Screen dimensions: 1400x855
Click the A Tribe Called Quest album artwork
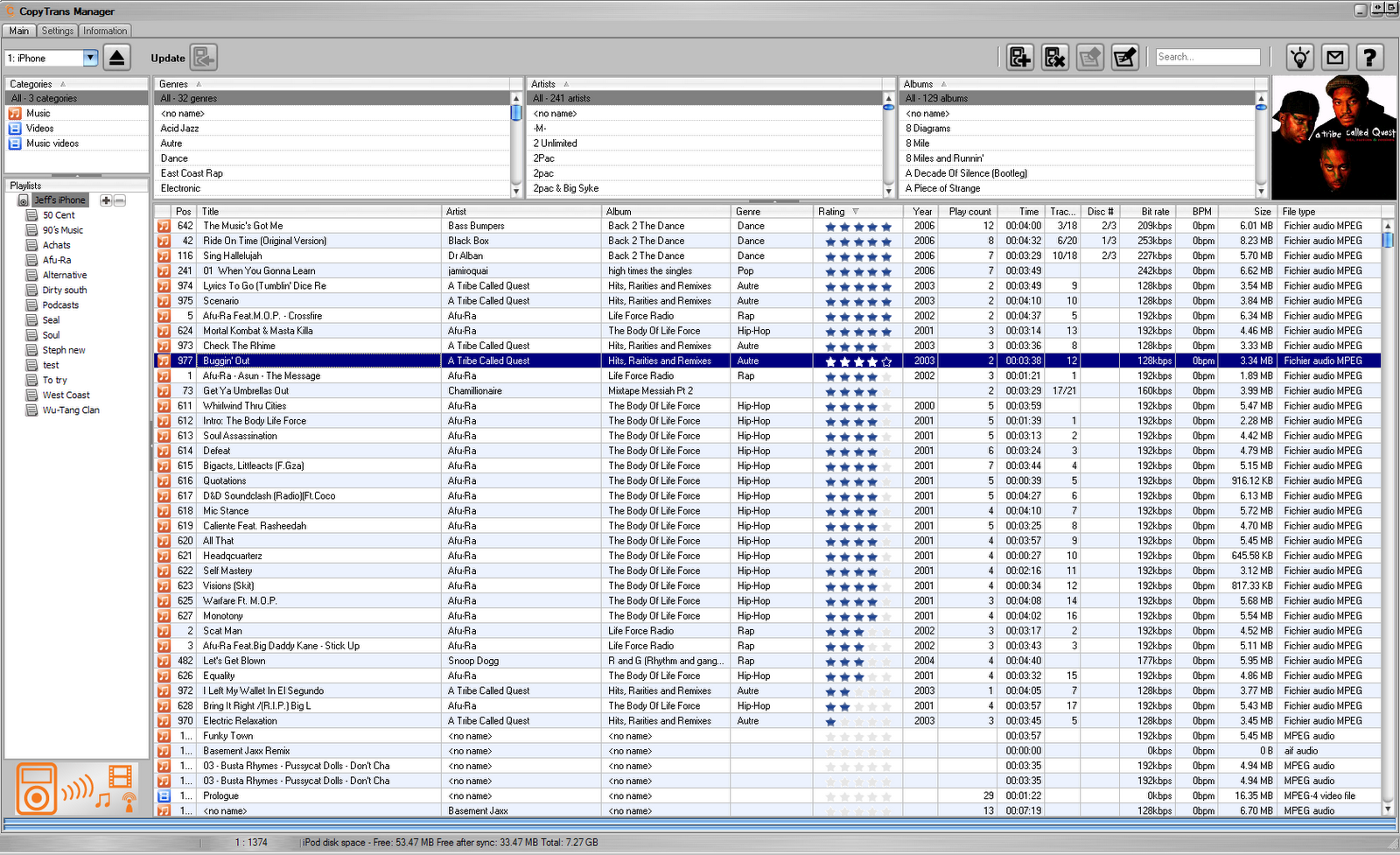[1335, 137]
